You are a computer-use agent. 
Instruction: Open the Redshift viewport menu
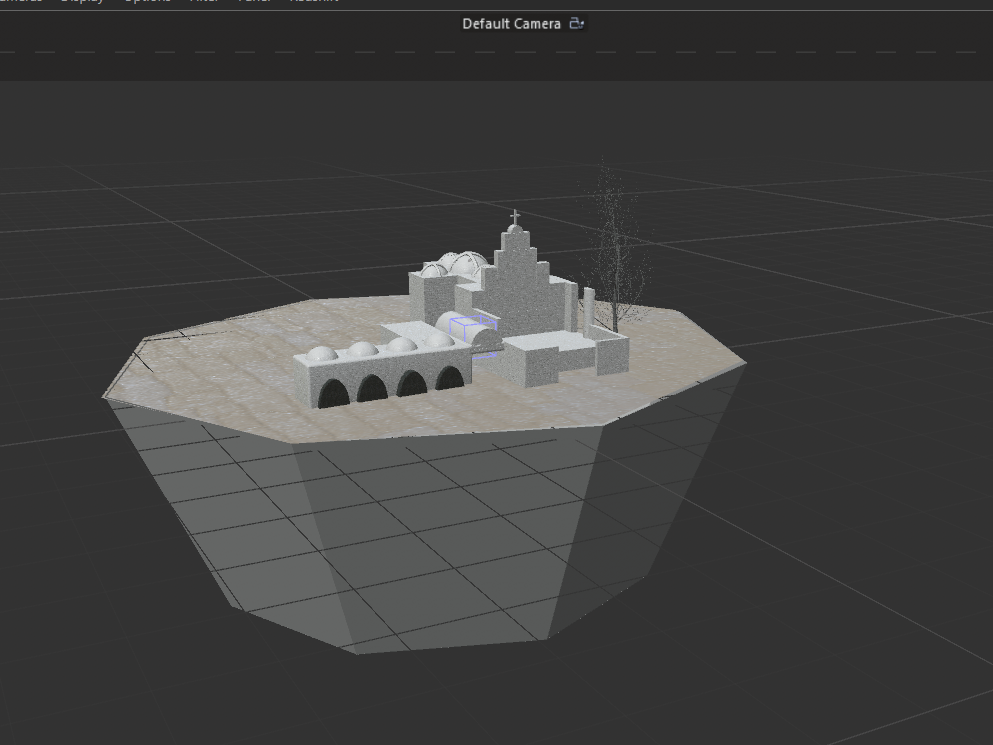pyautogui.click(x=314, y=1)
